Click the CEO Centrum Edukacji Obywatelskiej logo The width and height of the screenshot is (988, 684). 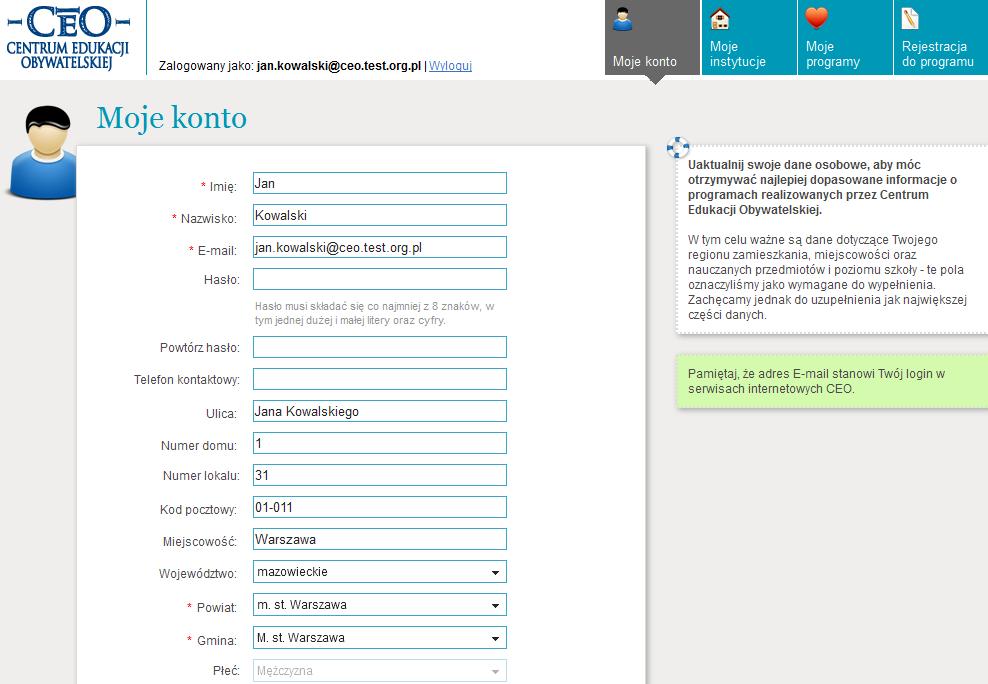coord(68,37)
